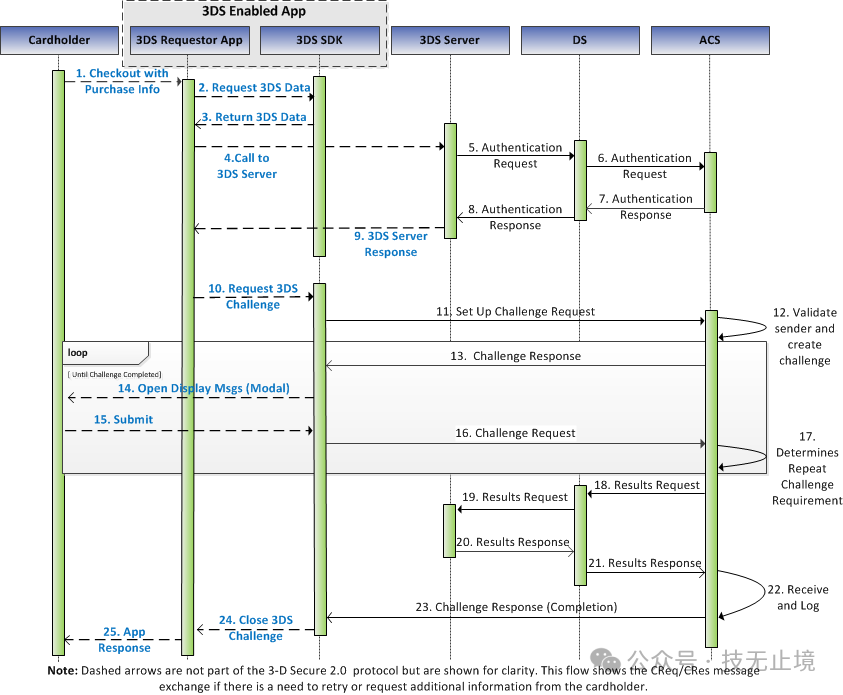Select the "10. Request 3DS Challenge" label
The image size is (843, 695).
coord(253,297)
